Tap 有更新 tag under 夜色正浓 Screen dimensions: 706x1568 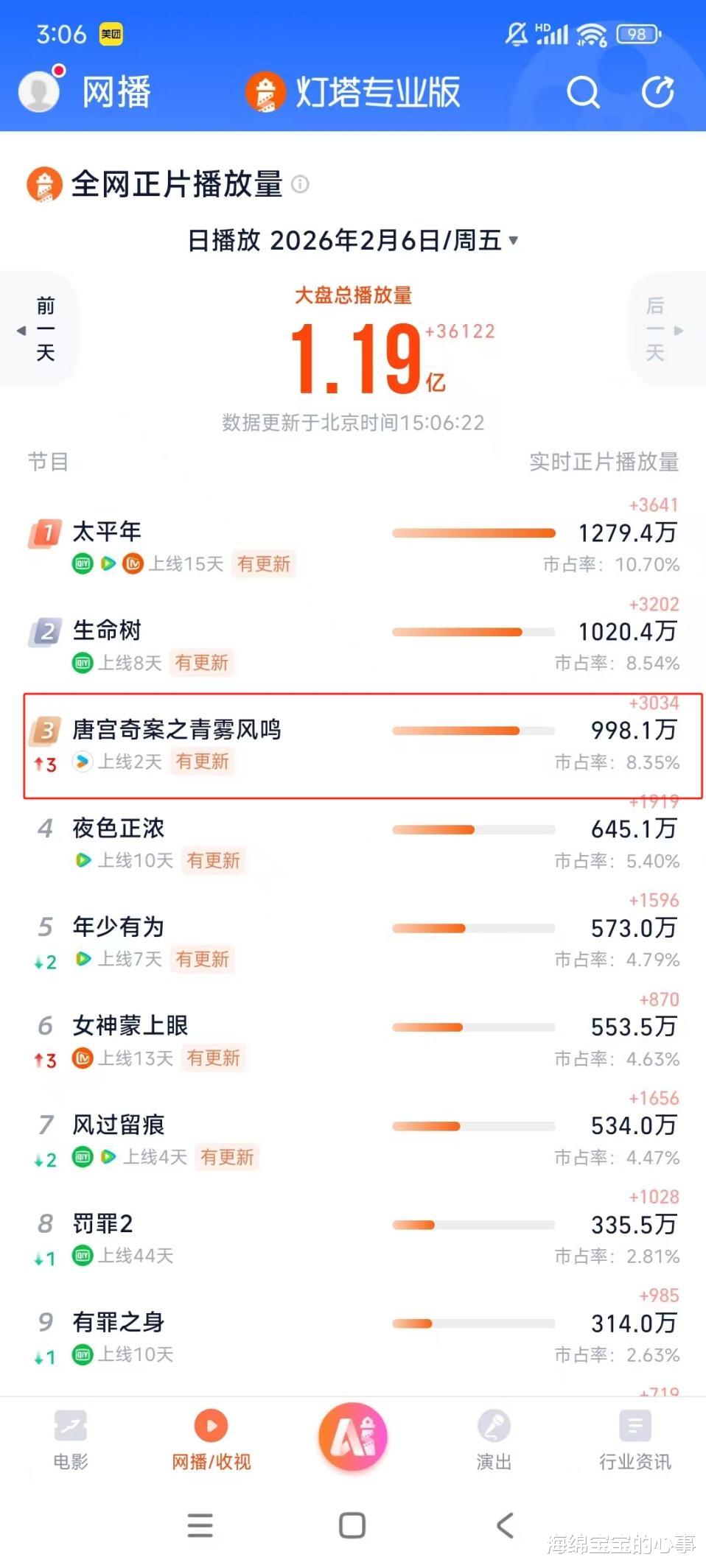pyautogui.click(x=214, y=860)
